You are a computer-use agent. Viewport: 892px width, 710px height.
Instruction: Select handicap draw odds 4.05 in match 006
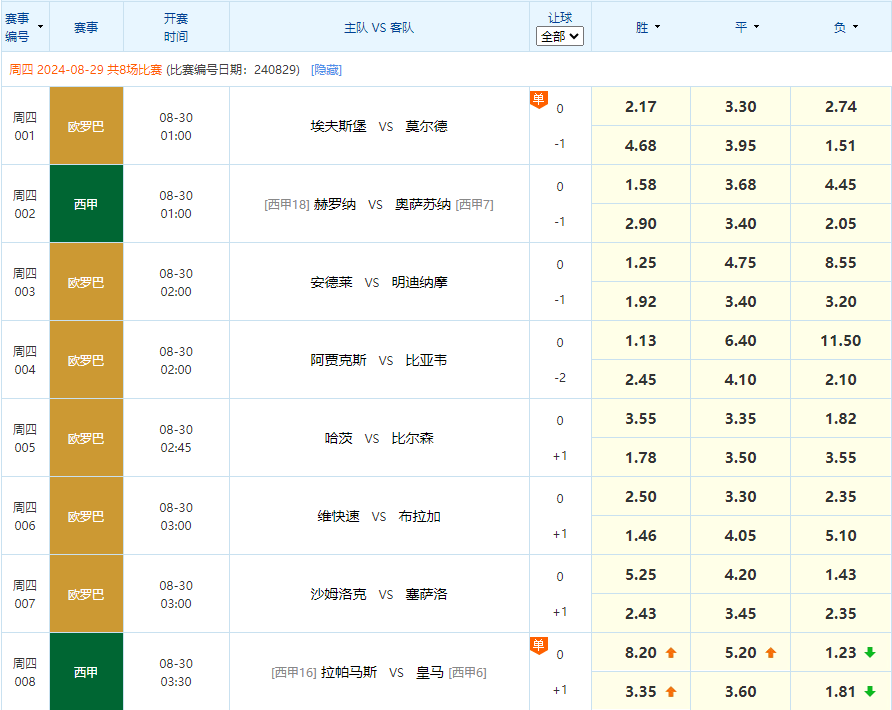click(x=740, y=535)
